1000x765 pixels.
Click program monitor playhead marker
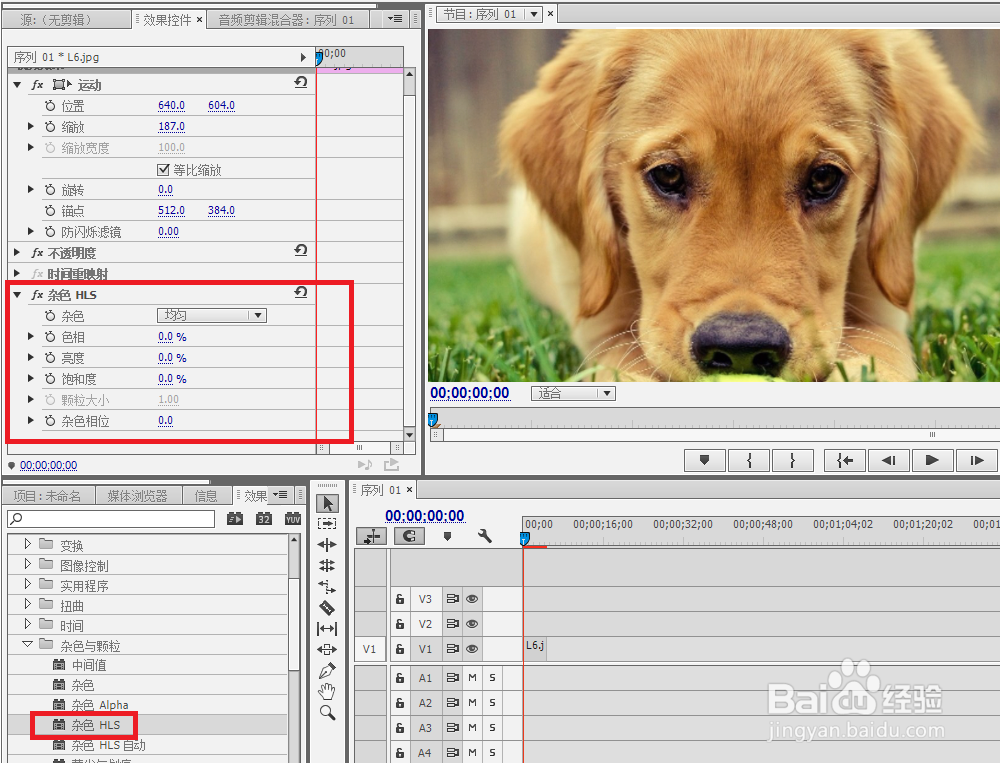click(433, 419)
